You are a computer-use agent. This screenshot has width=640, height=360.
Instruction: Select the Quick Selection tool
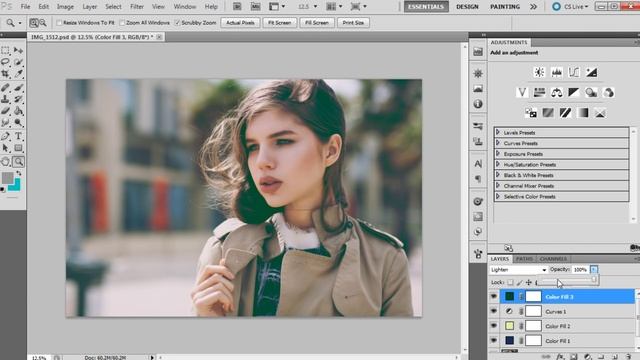pyautogui.click(x=18, y=62)
